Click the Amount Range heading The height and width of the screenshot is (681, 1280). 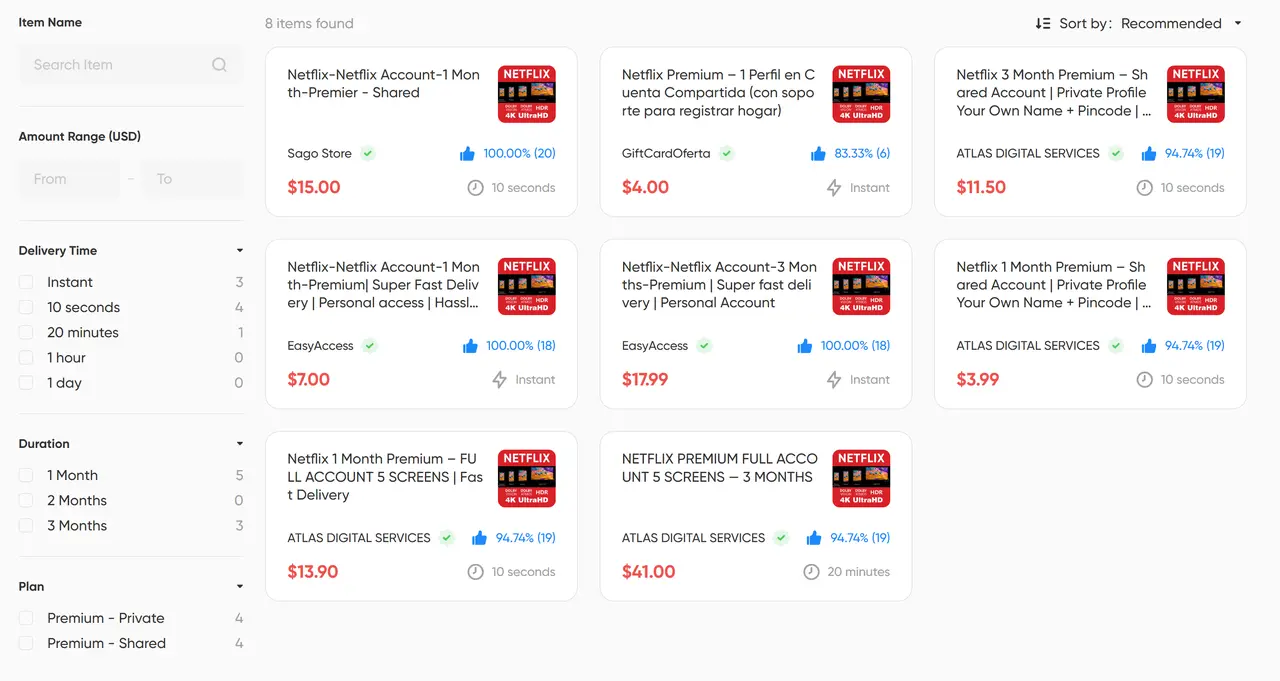[x=78, y=136]
